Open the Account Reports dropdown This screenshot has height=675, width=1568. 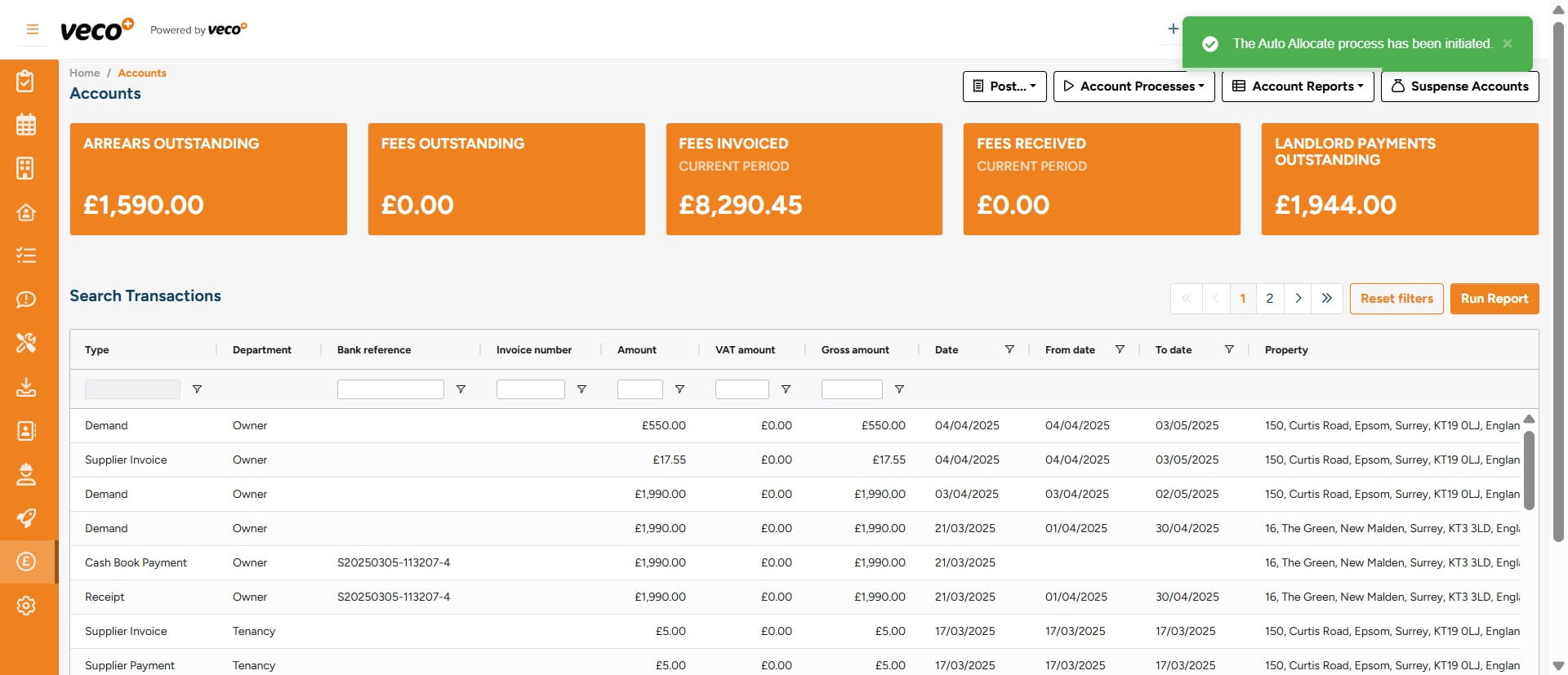point(1297,87)
